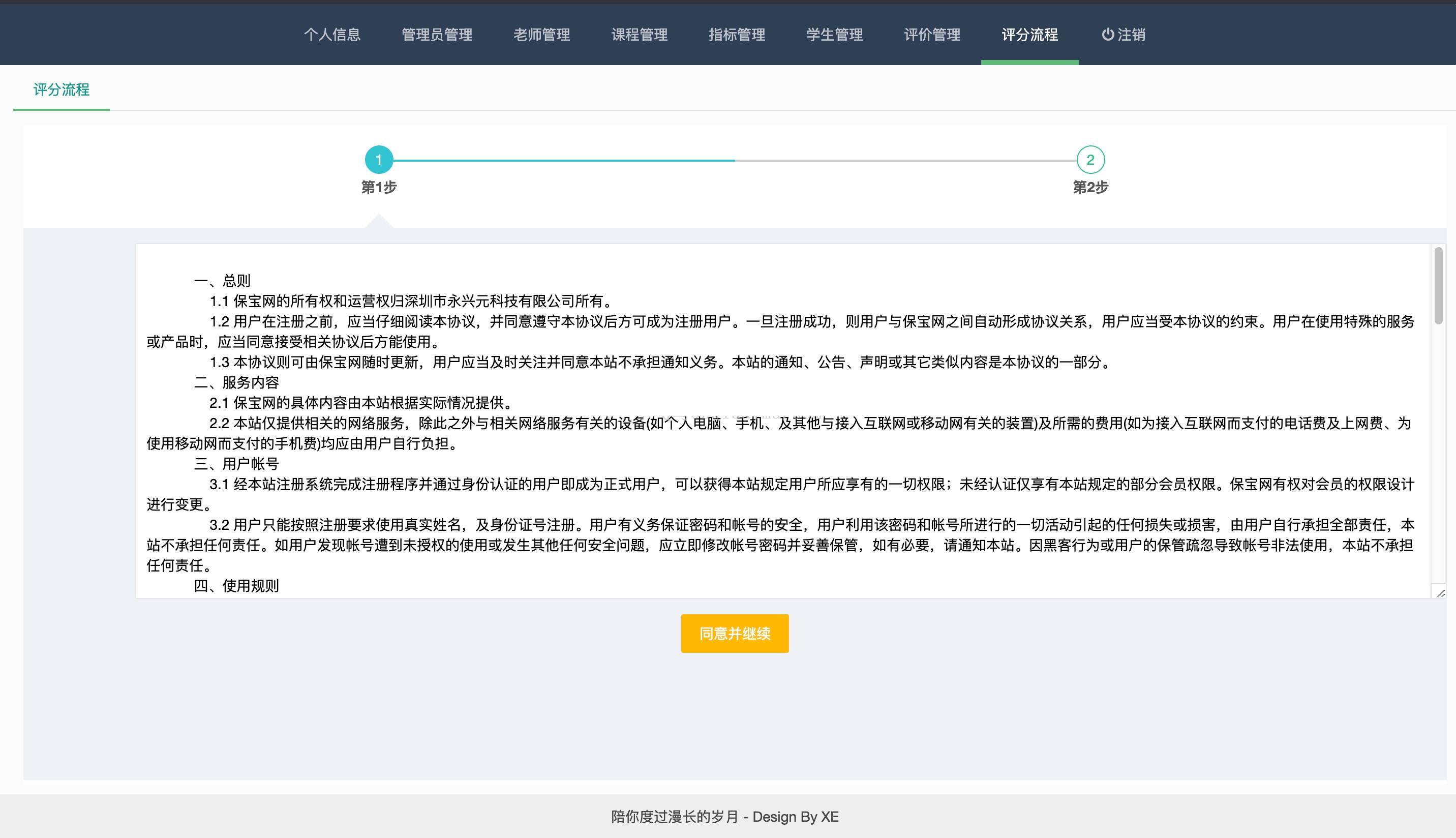Screen dimensions: 1456x838
Task: Click footer text 陪你度过漫长的岁月 - Design By XE
Action: 725,817
